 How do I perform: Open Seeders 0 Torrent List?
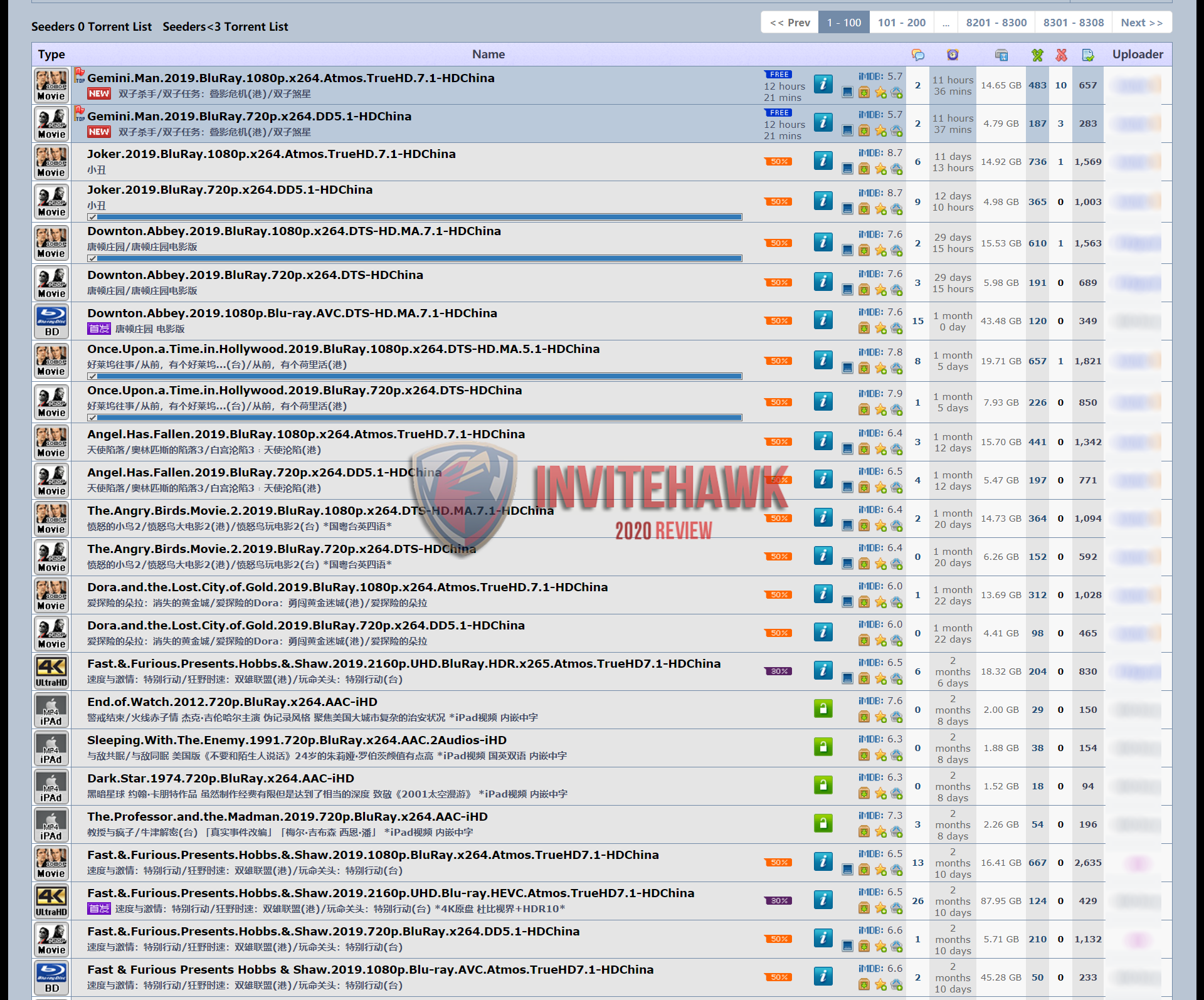coord(92,27)
